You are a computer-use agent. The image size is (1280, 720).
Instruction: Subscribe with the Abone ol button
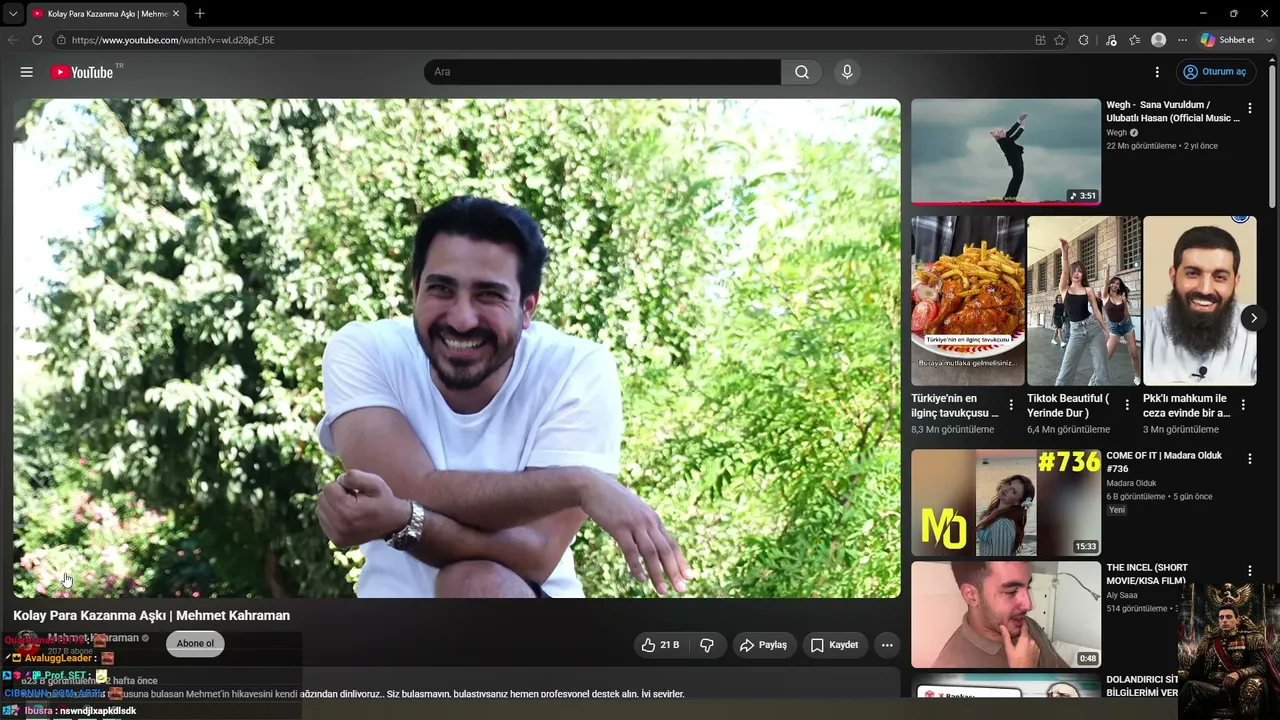pos(195,644)
